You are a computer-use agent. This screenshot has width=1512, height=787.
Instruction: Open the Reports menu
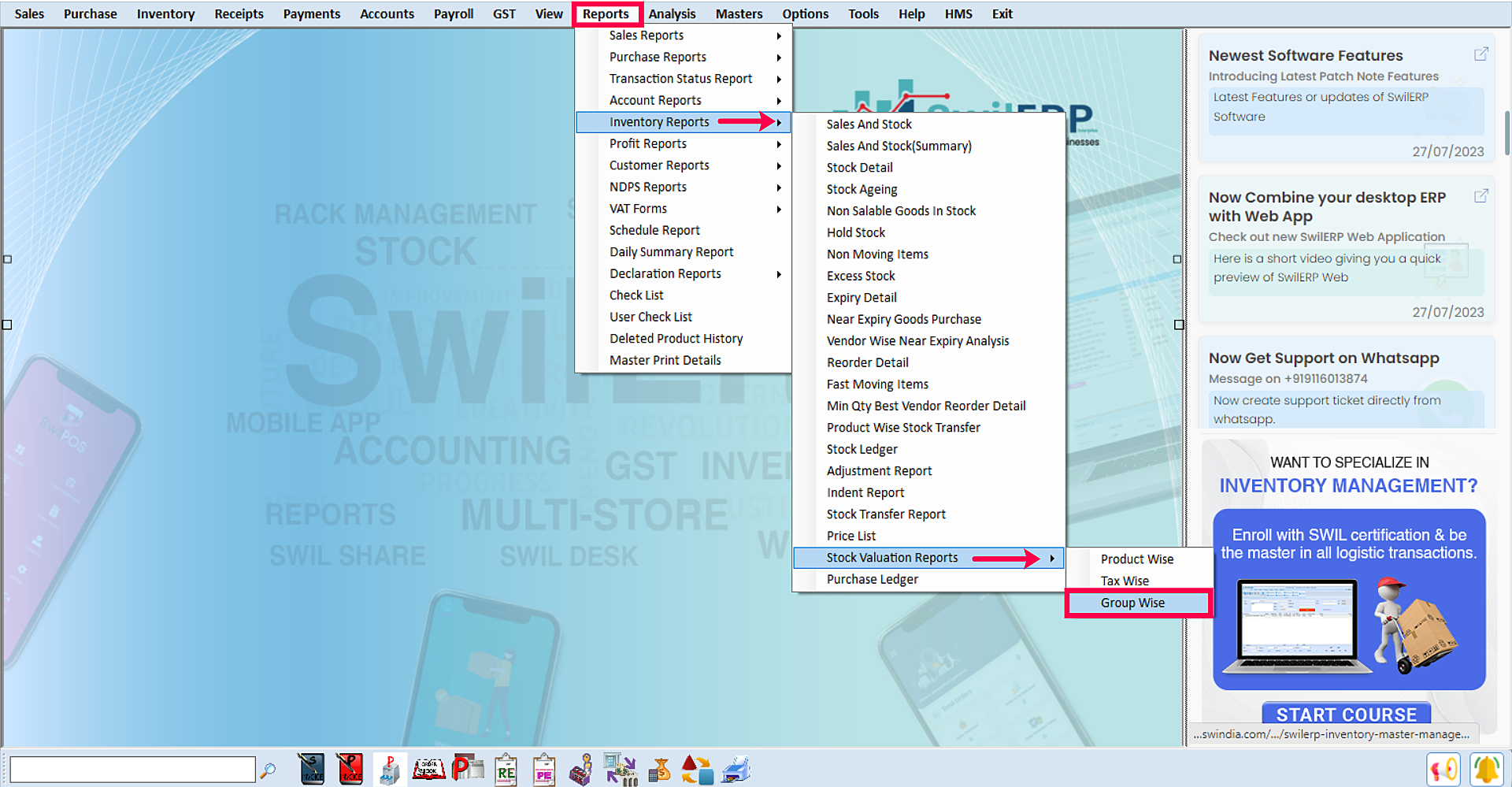point(606,14)
